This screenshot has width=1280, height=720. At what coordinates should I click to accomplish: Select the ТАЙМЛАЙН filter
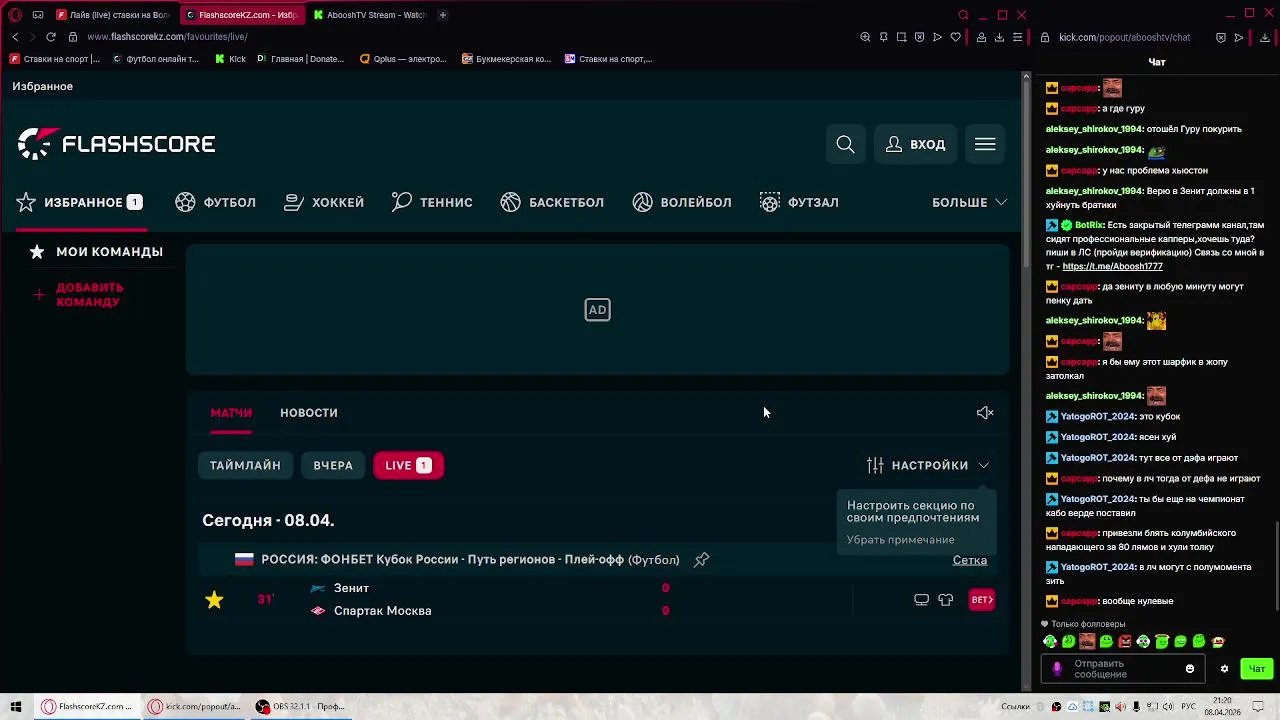pos(245,465)
